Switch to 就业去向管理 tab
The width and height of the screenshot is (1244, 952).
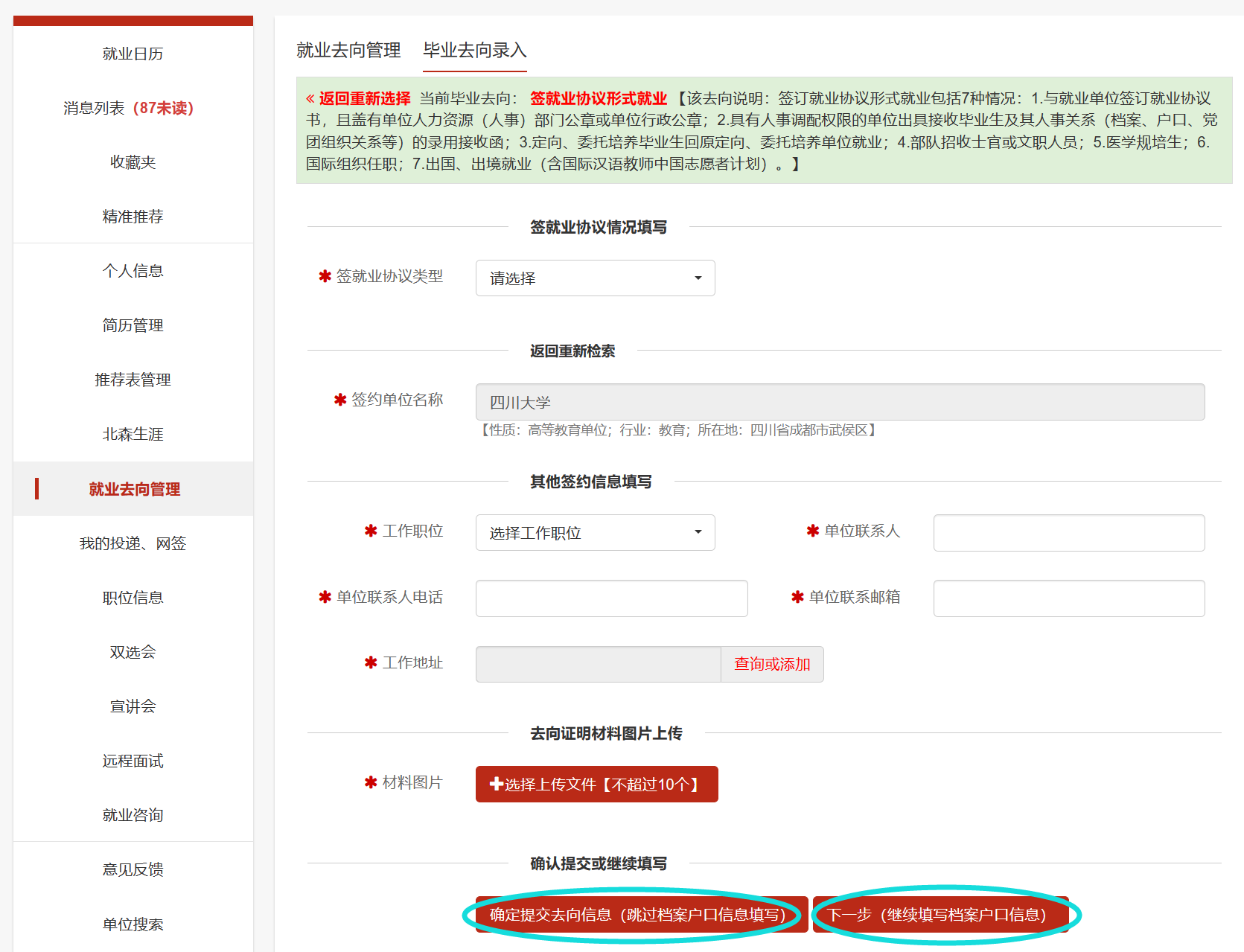[x=348, y=50]
